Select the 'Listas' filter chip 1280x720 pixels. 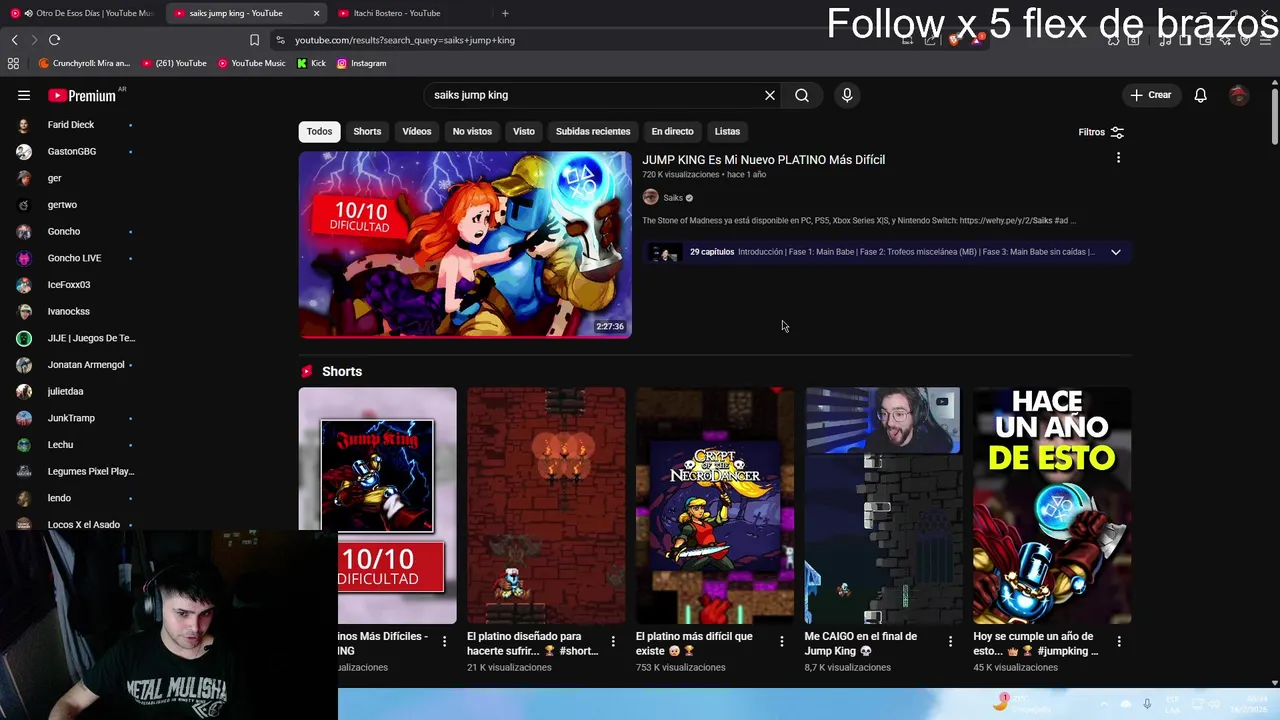coord(727,131)
